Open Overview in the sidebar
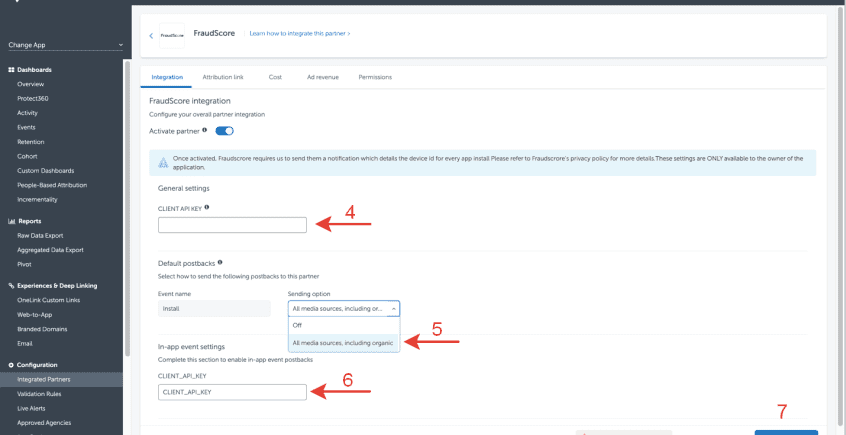The height and width of the screenshot is (435, 846). click(x=31, y=84)
